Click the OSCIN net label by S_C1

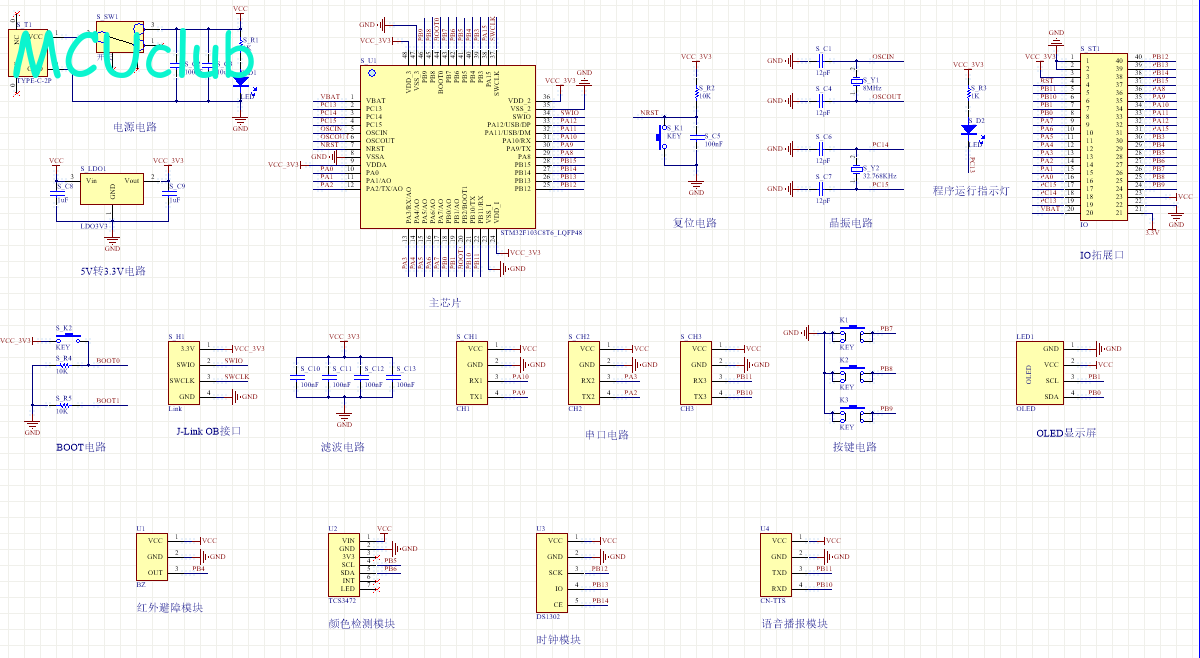[884, 57]
